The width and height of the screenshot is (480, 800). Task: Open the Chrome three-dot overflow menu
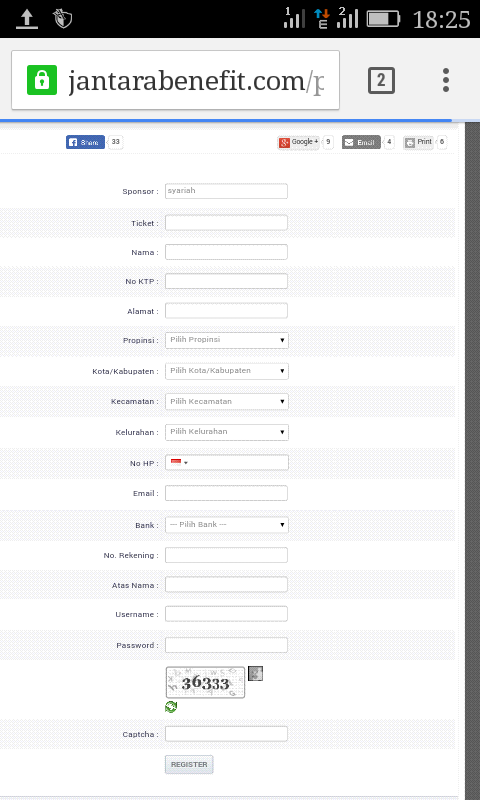pyautogui.click(x=446, y=80)
